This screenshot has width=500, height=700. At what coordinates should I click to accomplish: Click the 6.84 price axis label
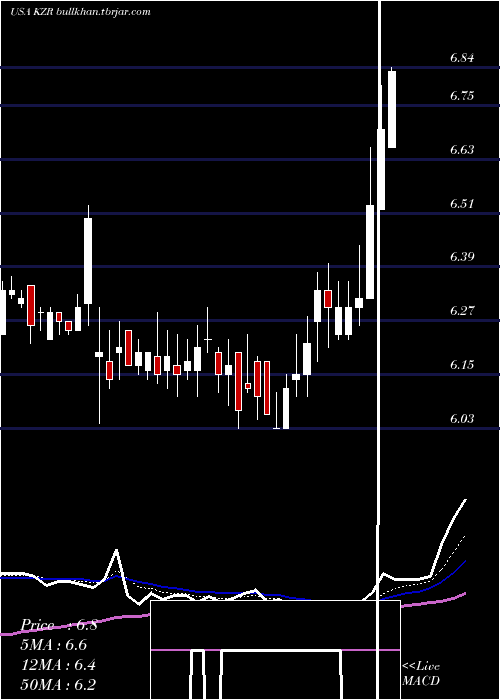tap(462, 58)
